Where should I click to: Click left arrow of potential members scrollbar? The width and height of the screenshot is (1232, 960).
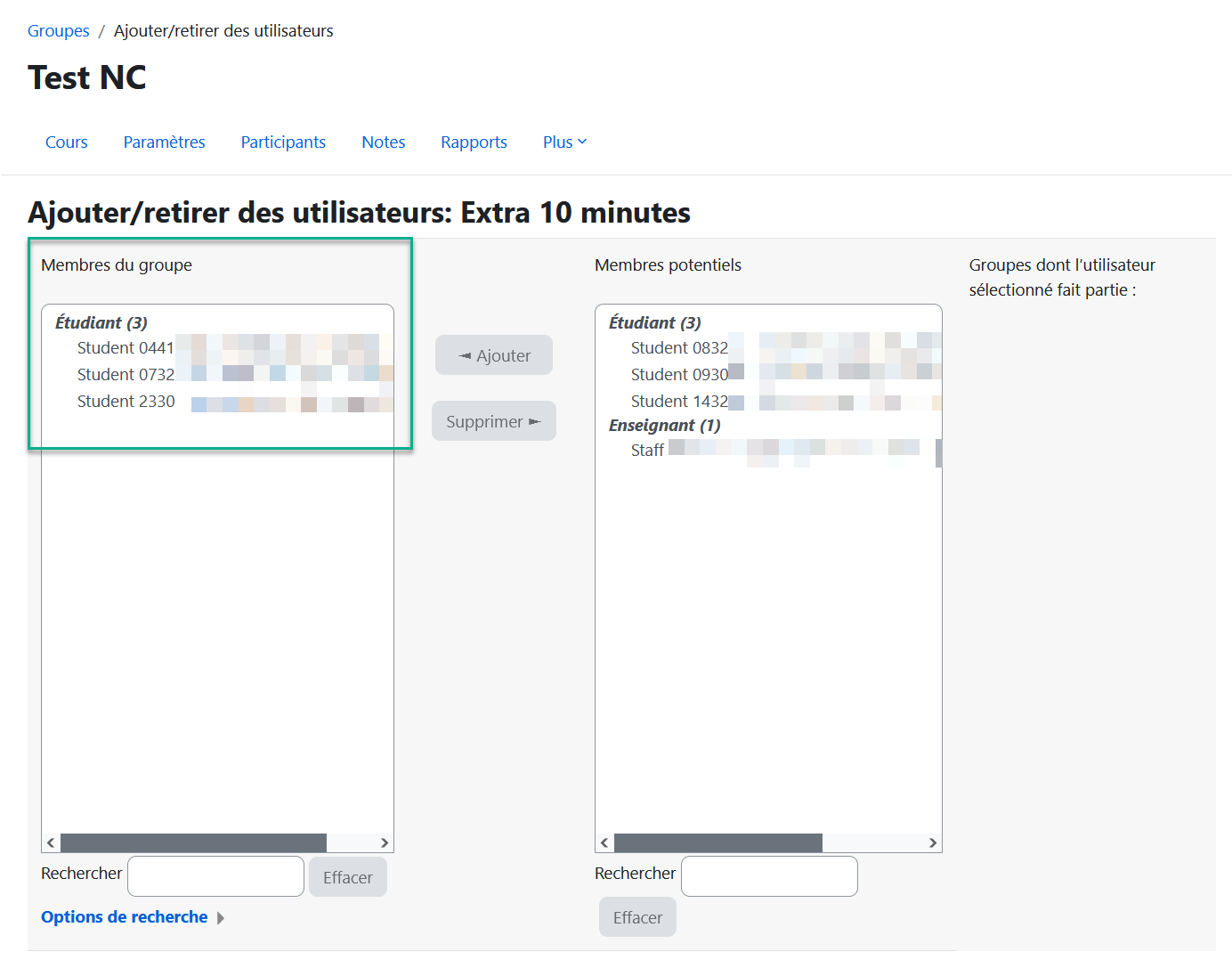[604, 842]
